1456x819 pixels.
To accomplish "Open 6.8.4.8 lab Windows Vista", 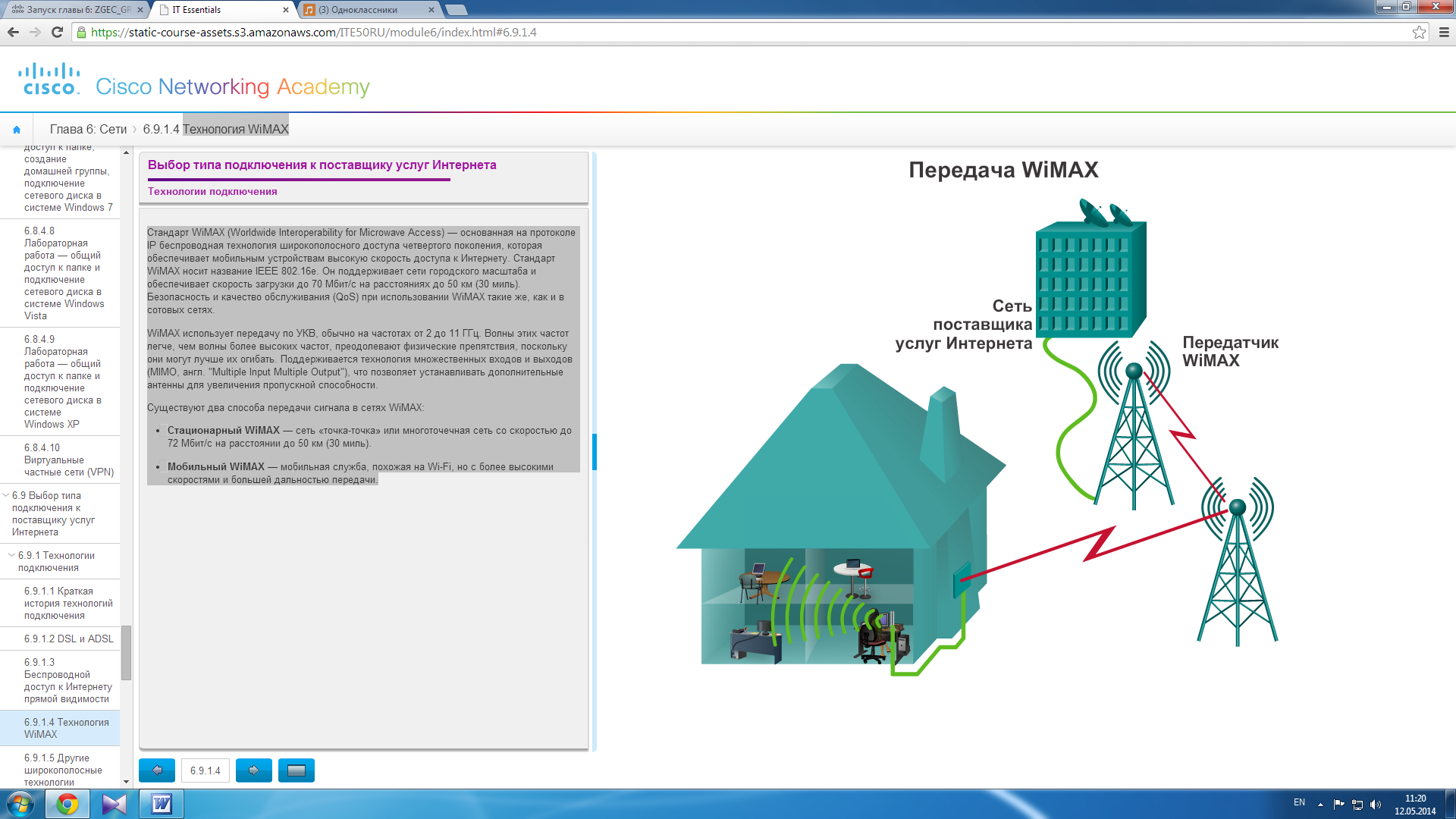I will click(64, 273).
